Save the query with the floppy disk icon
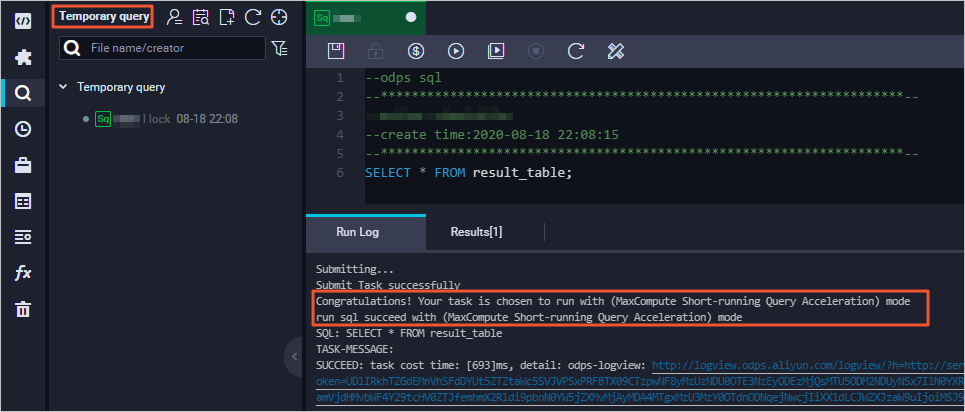This screenshot has height=412, width=965. (335, 51)
